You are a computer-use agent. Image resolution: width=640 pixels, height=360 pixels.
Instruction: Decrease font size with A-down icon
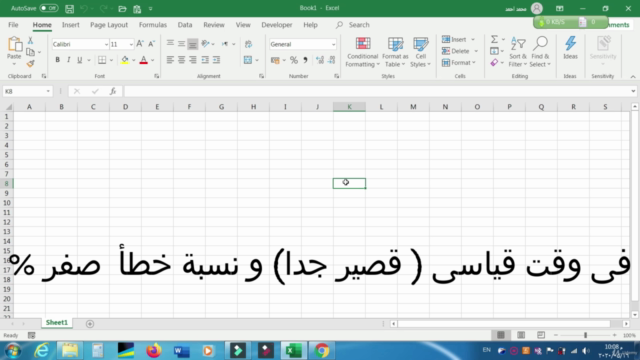(151, 44)
